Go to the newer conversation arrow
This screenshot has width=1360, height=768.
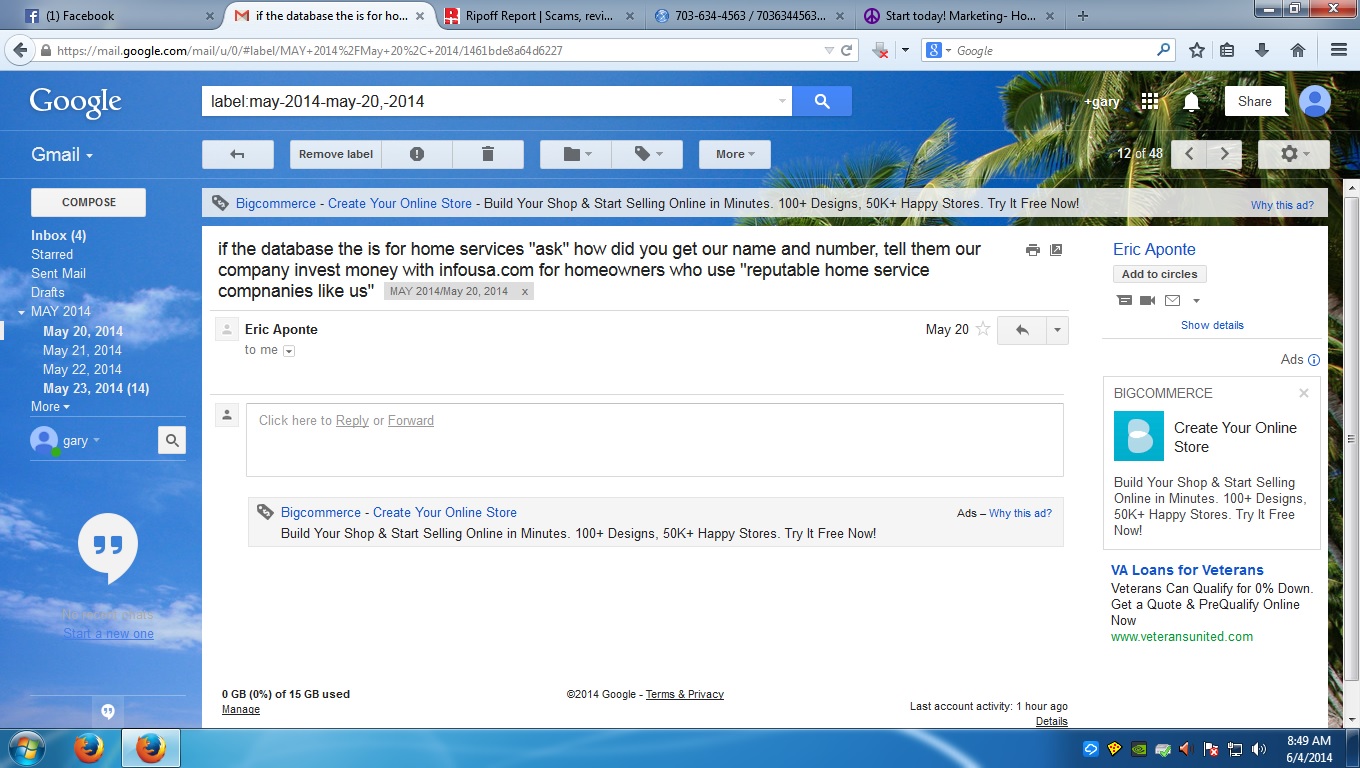1189,154
